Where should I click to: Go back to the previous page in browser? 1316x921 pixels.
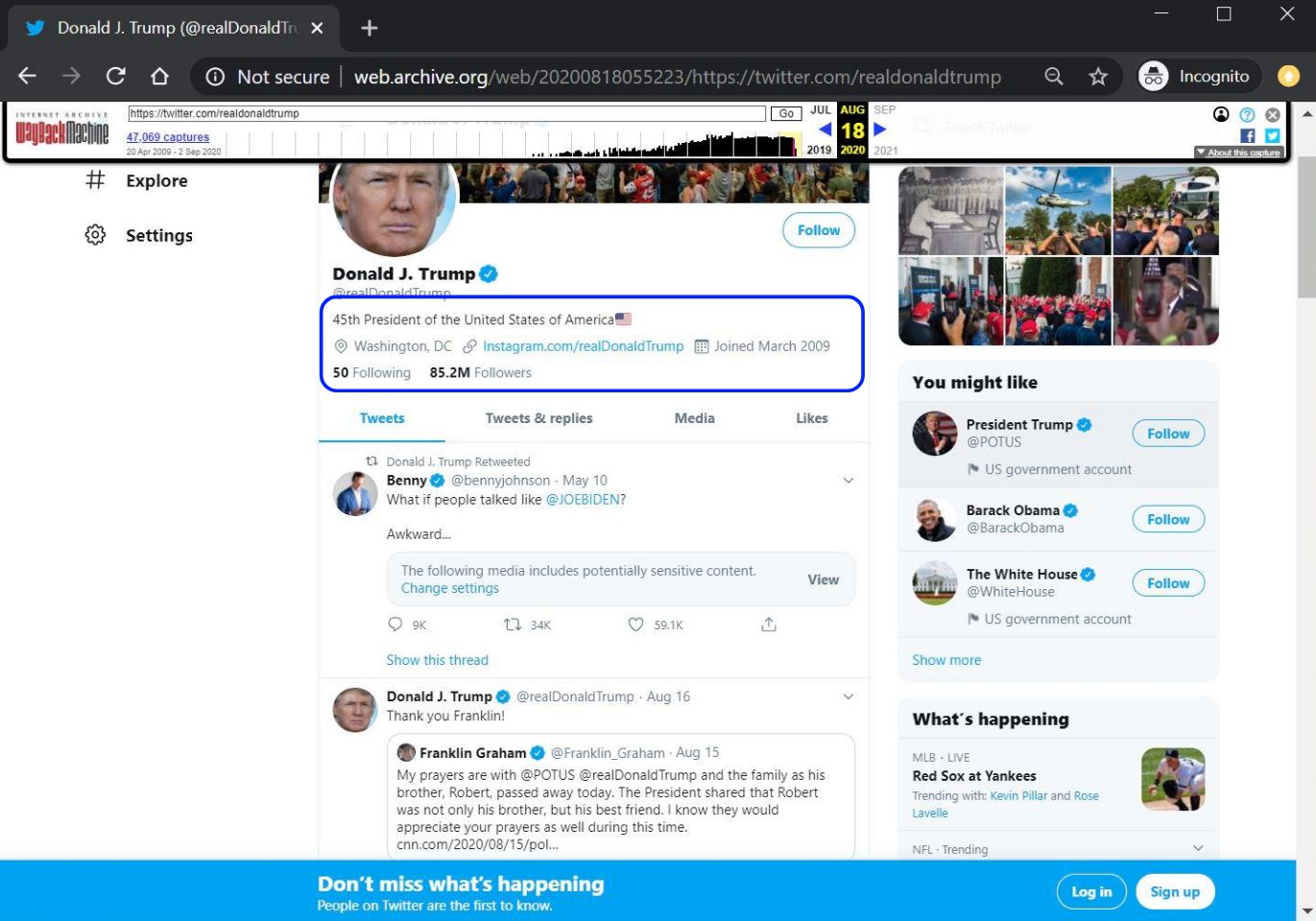[x=27, y=77]
